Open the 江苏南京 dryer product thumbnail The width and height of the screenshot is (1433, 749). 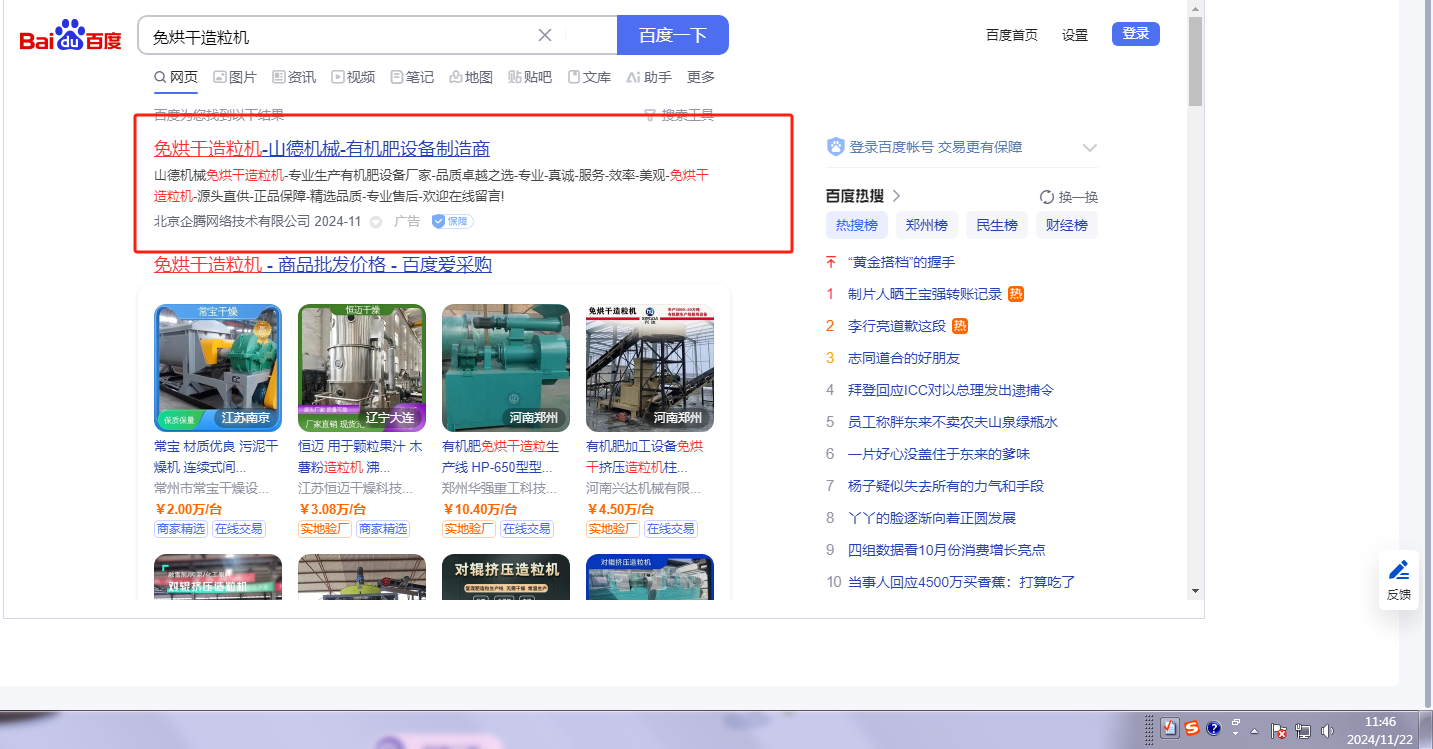pos(218,367)
